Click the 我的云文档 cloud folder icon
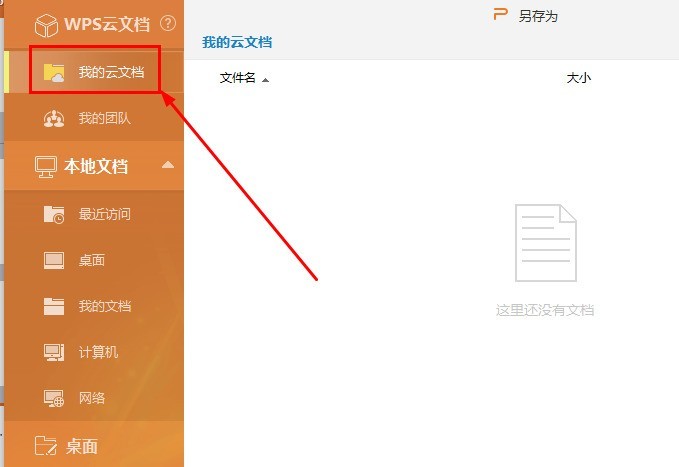Screen dimensions: 679x467 tap(54, 72)
